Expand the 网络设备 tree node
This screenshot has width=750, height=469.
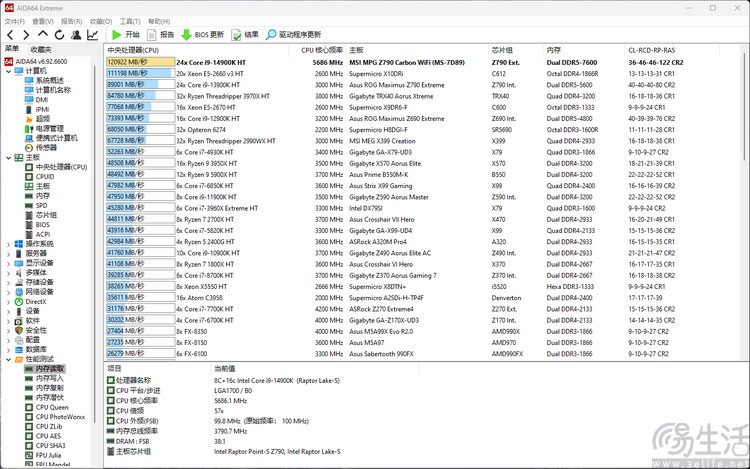8,292
